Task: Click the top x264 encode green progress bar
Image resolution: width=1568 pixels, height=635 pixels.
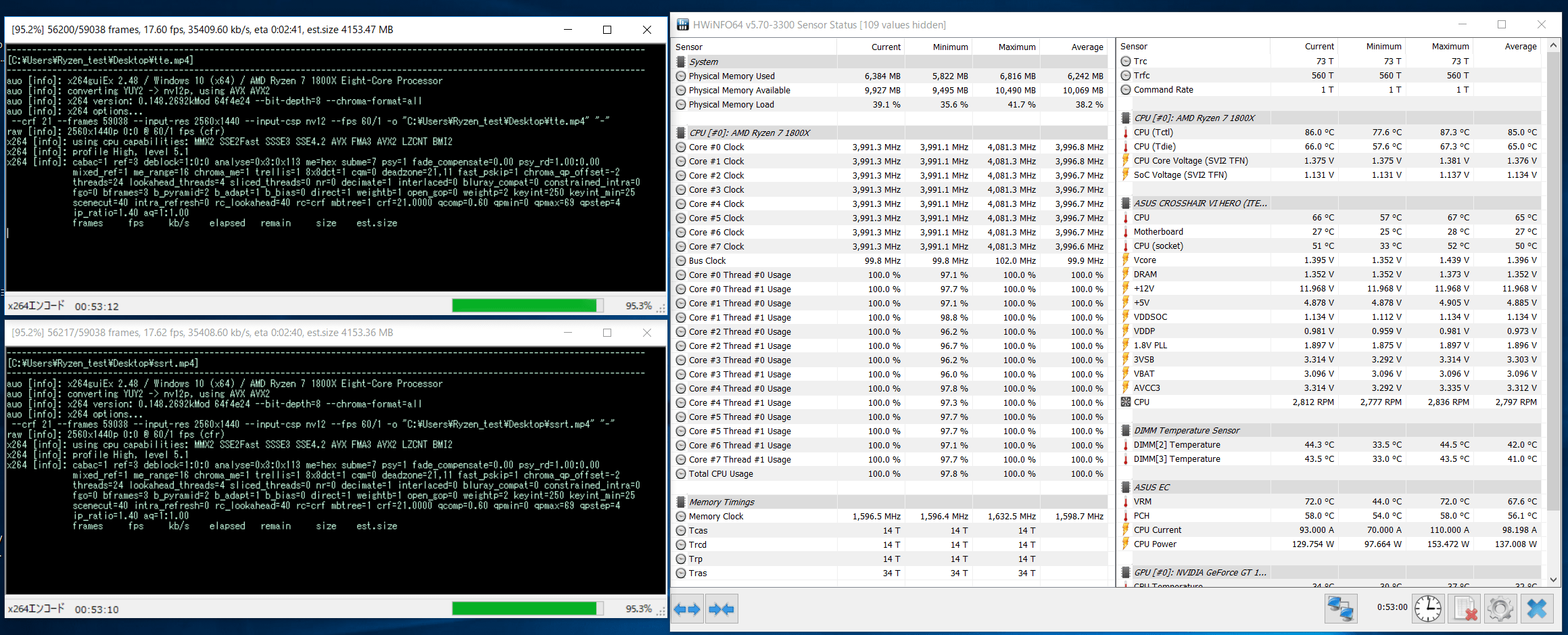Action: [527, 306]
